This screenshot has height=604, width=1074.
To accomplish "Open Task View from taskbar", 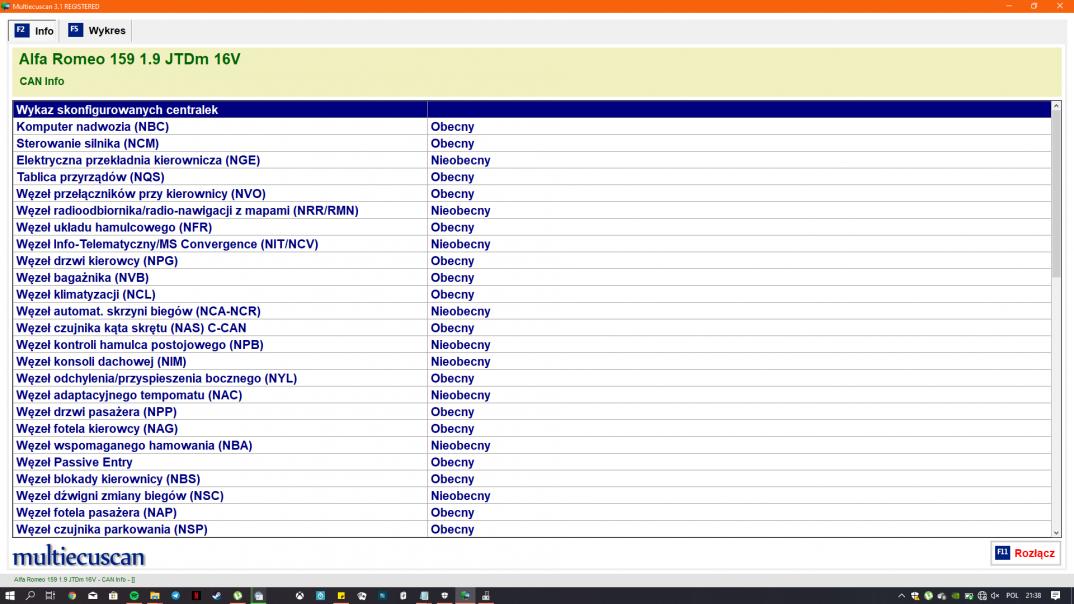I will (x=50, y=596).
